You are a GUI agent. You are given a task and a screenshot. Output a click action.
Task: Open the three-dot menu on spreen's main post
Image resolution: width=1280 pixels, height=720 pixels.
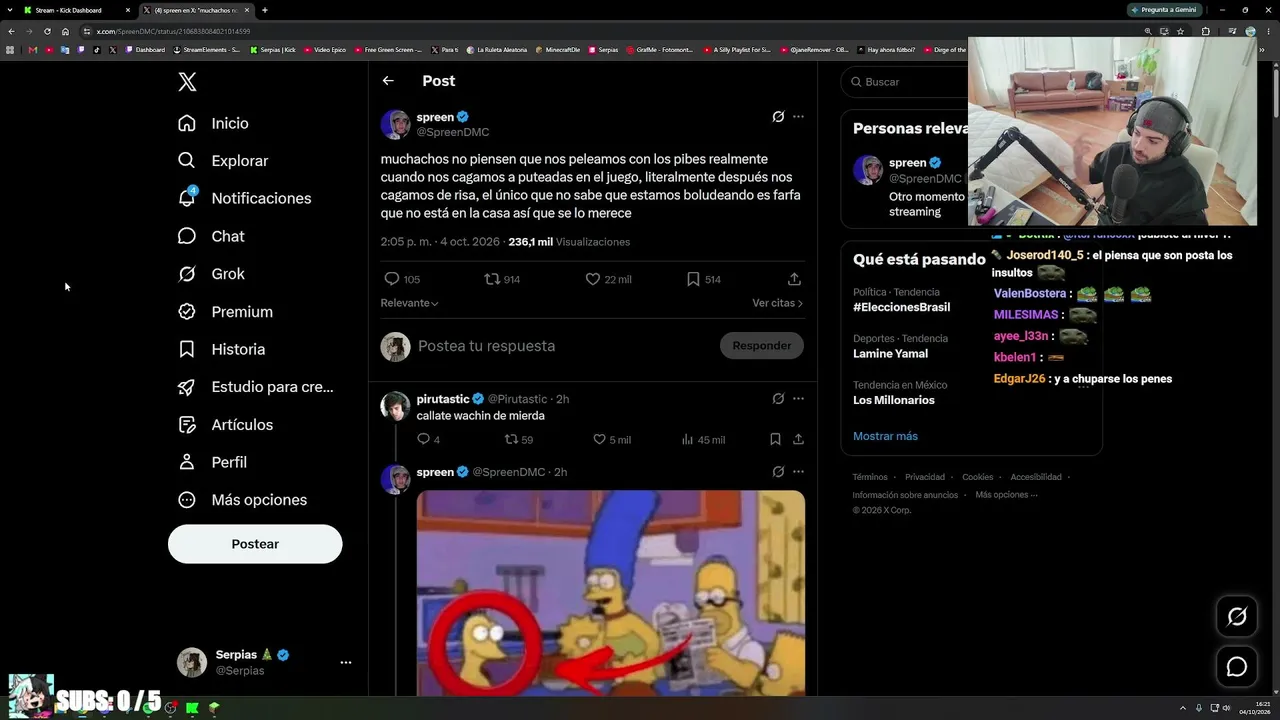(798, 117)
